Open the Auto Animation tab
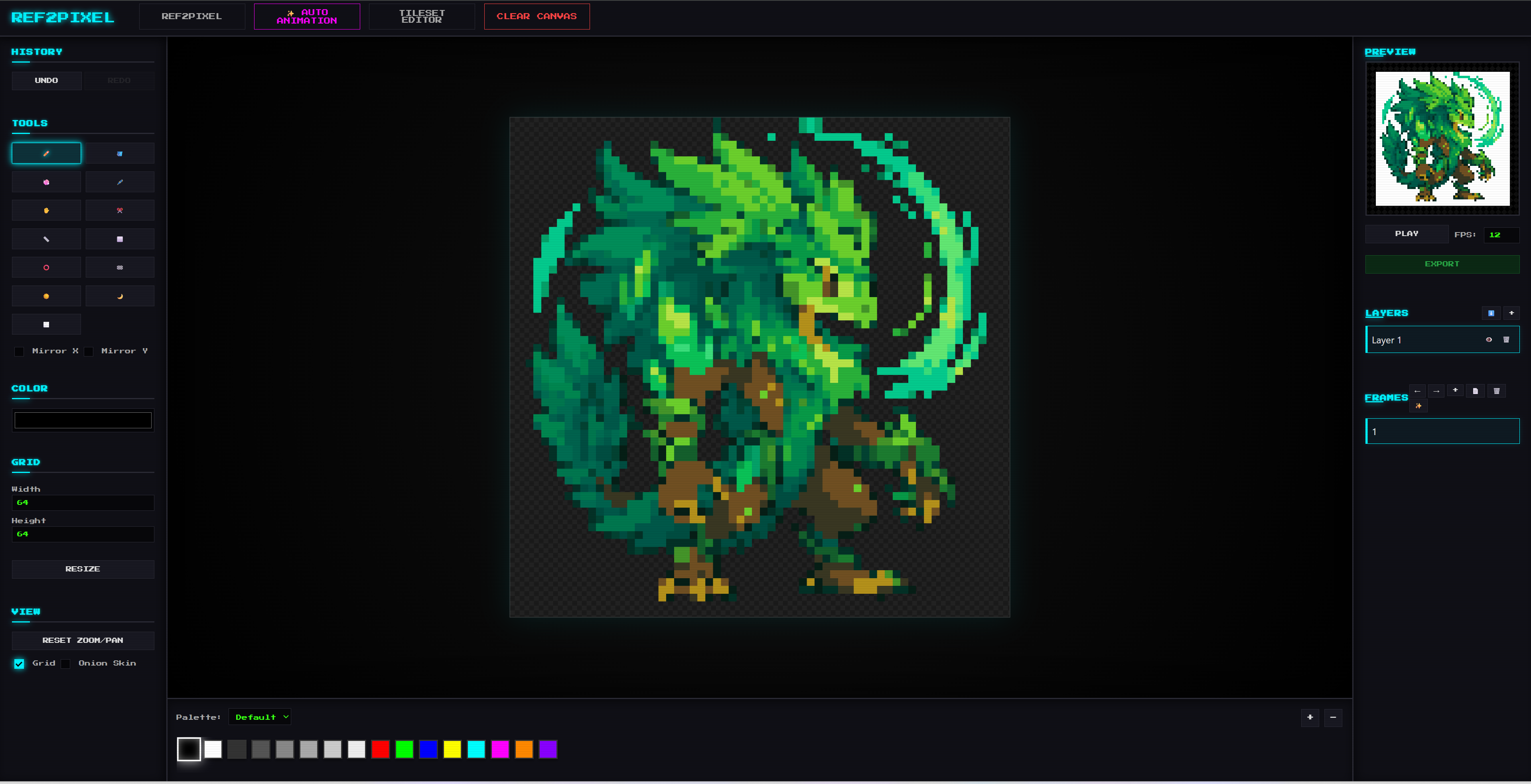 pyautogui.click(x=307, y=16)
